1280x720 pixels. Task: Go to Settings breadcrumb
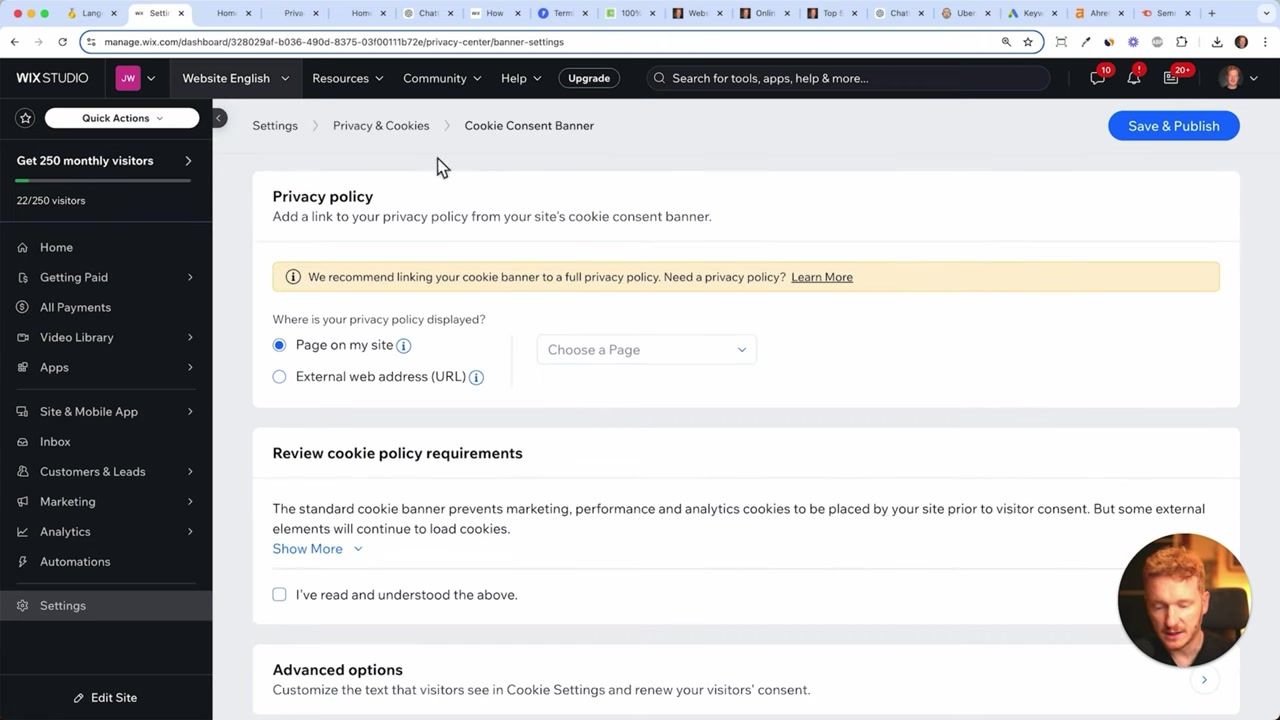click(275, 126)
